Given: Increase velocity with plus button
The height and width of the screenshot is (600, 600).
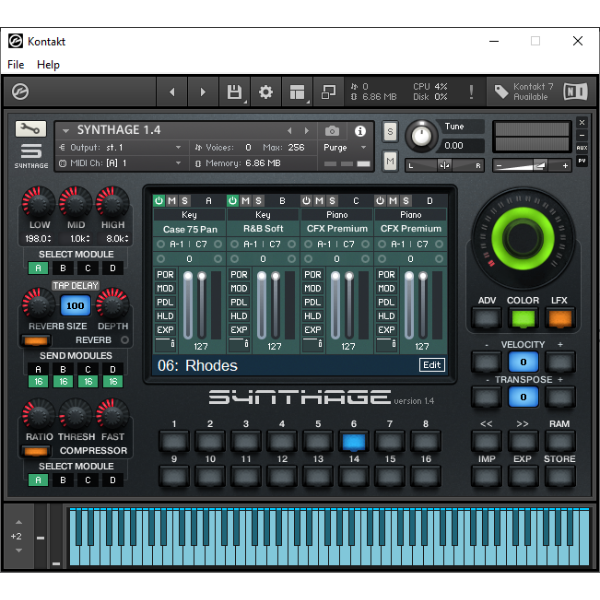Looking at the screenshot, I should click(559, 362).
